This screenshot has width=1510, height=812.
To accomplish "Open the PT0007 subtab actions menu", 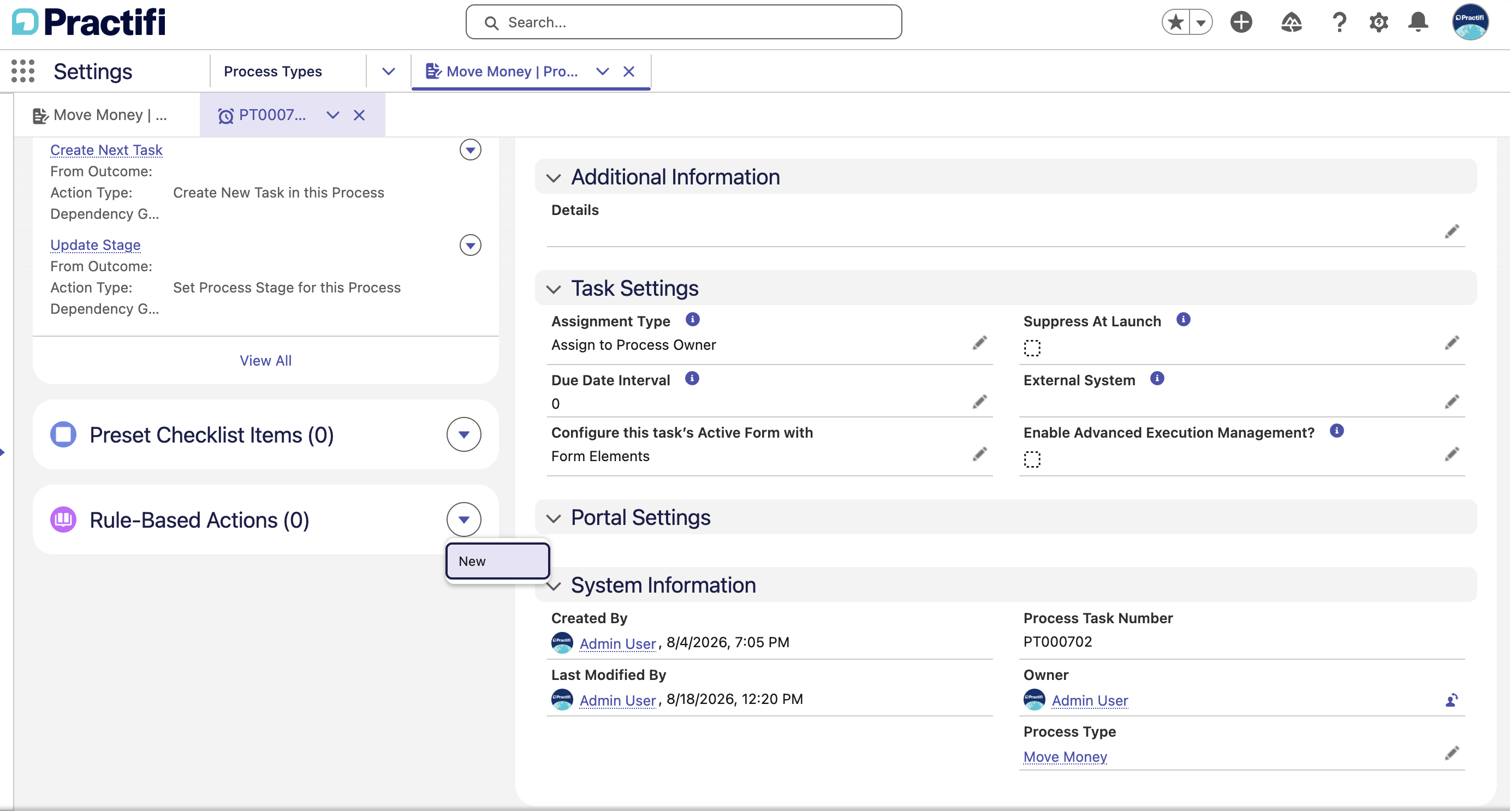I will 332,115.
